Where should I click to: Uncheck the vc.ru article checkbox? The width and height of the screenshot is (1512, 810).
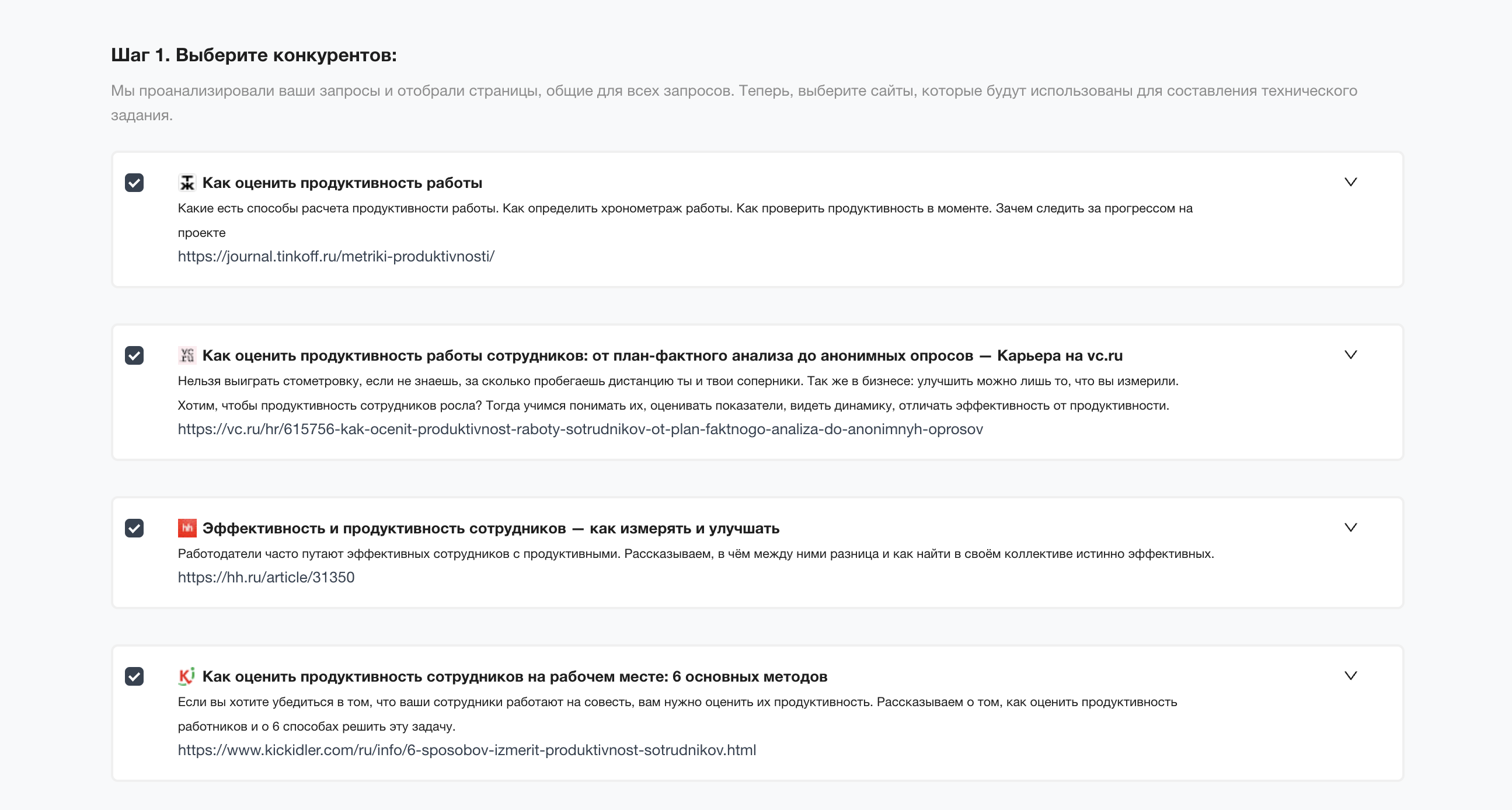pyautogui.click(x=135, y=355)
